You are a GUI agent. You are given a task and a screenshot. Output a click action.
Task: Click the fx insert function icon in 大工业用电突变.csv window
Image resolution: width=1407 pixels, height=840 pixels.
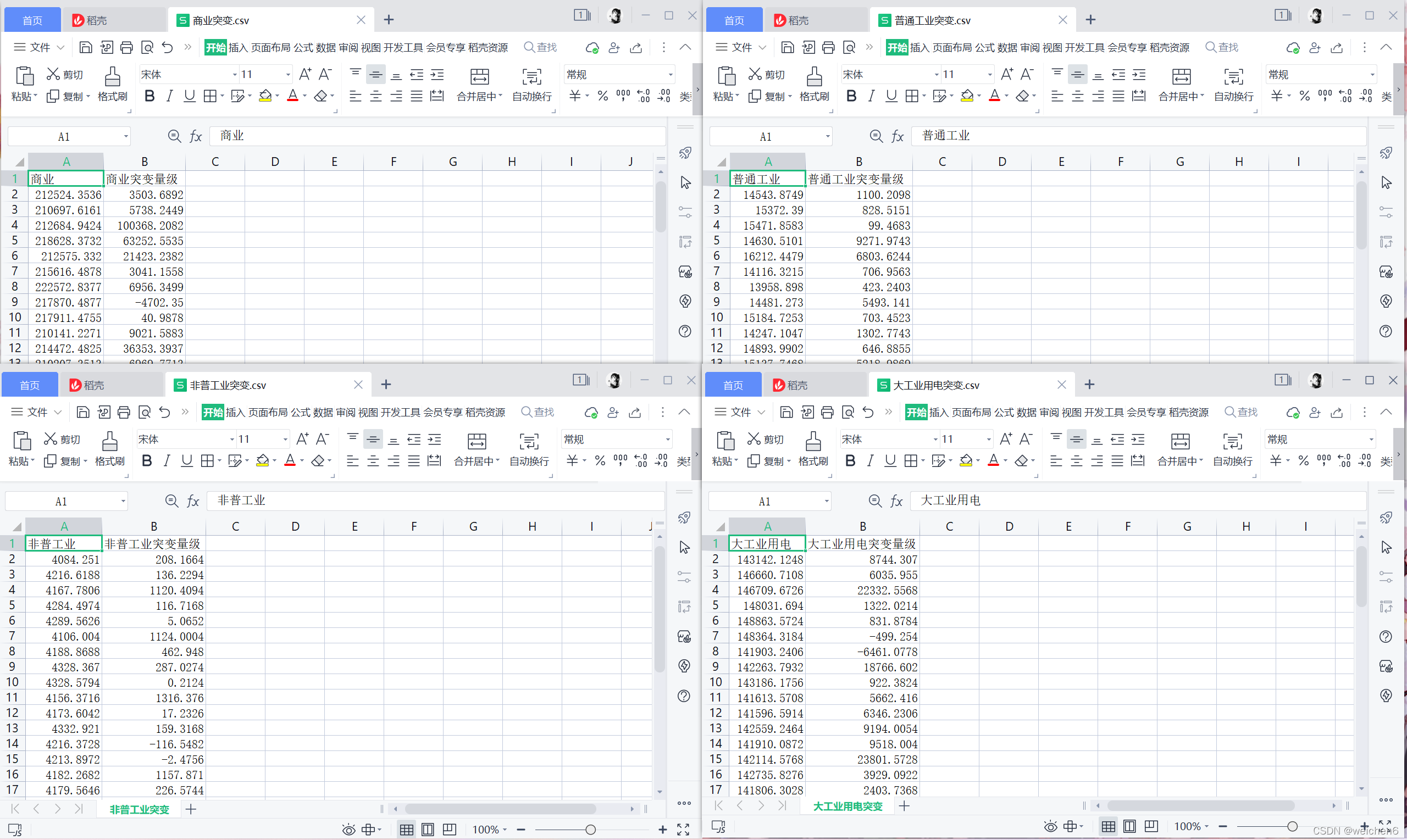[x=896, y=501]
